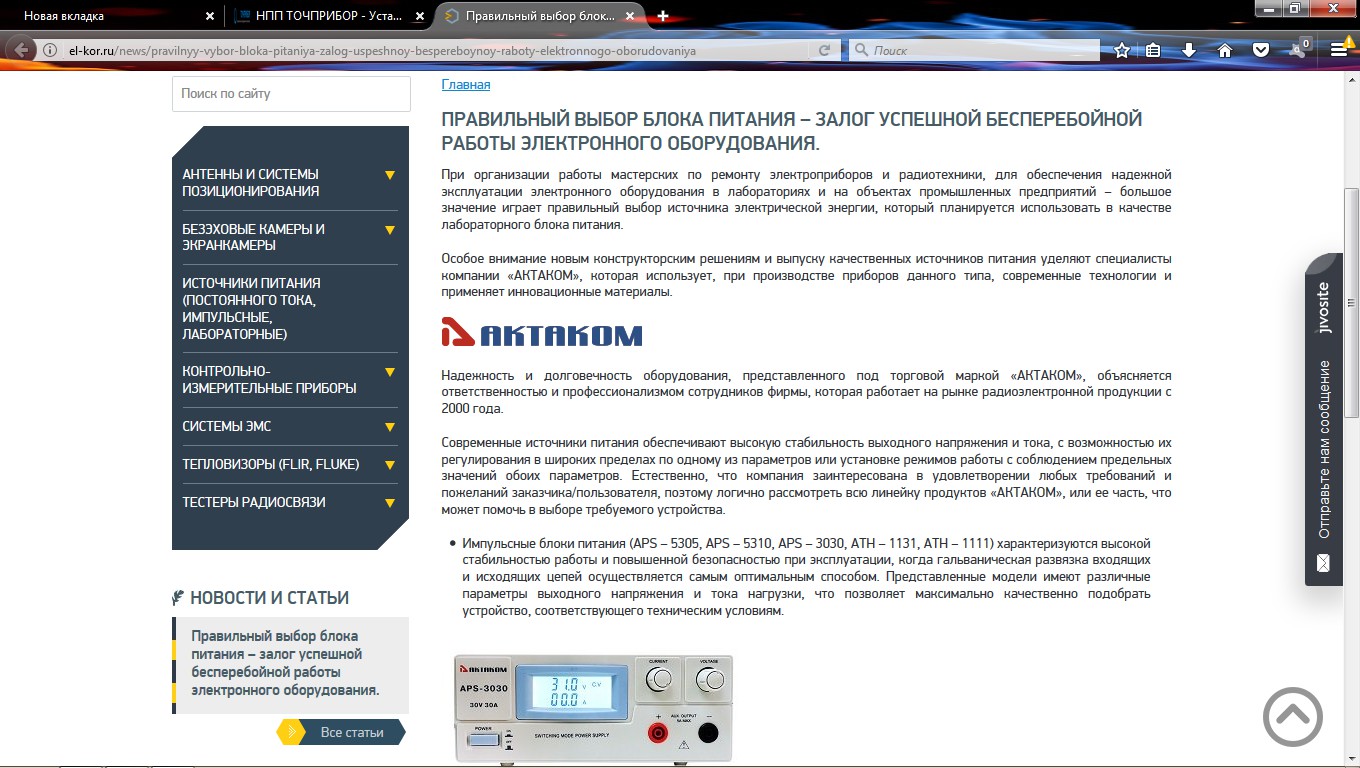1360x768 pixels.
Task: Click the scrollbar up arrow
Action: click(1352, 78)
